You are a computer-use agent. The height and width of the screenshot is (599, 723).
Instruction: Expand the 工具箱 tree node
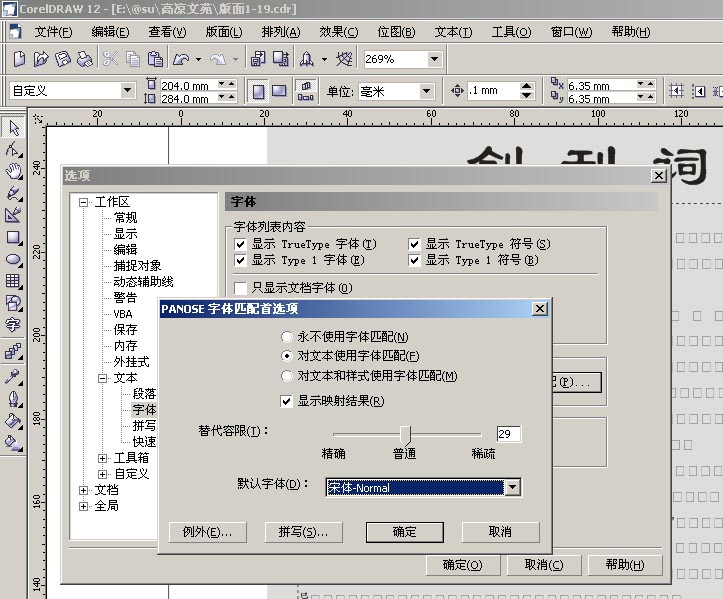pos(102,458)
